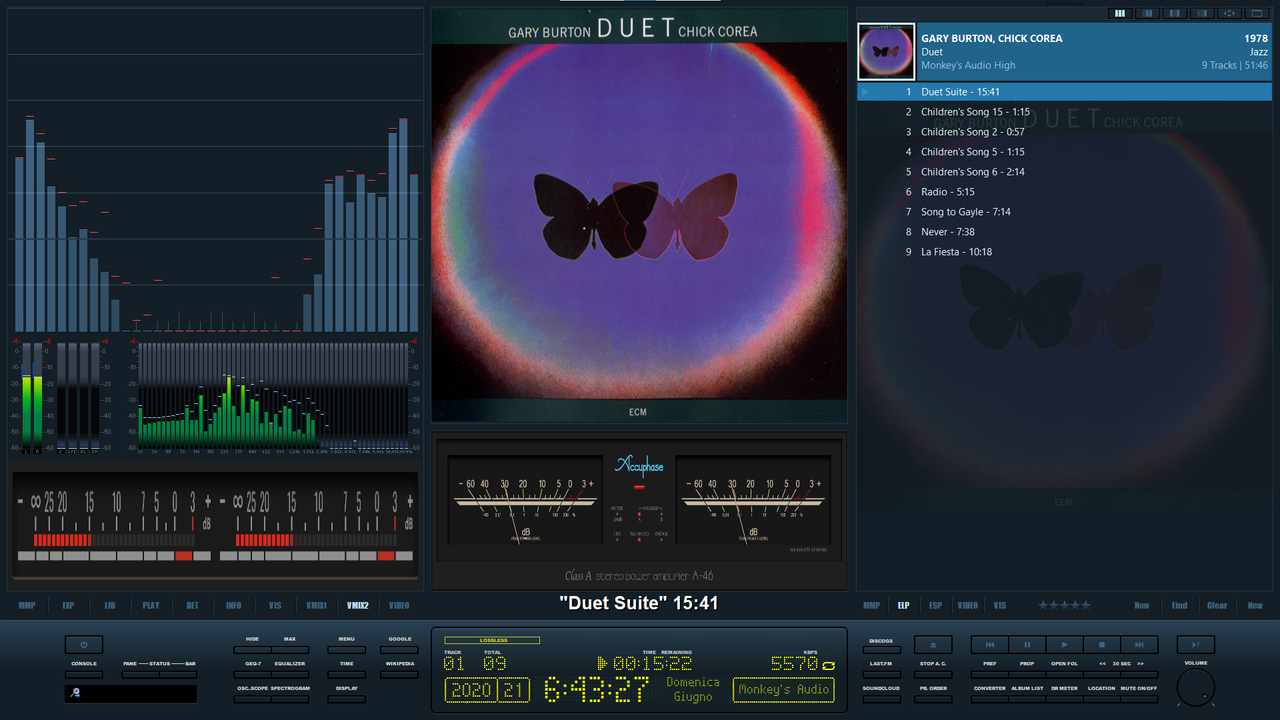
Task: Stop playback with the stop button
Action: 1102,645
